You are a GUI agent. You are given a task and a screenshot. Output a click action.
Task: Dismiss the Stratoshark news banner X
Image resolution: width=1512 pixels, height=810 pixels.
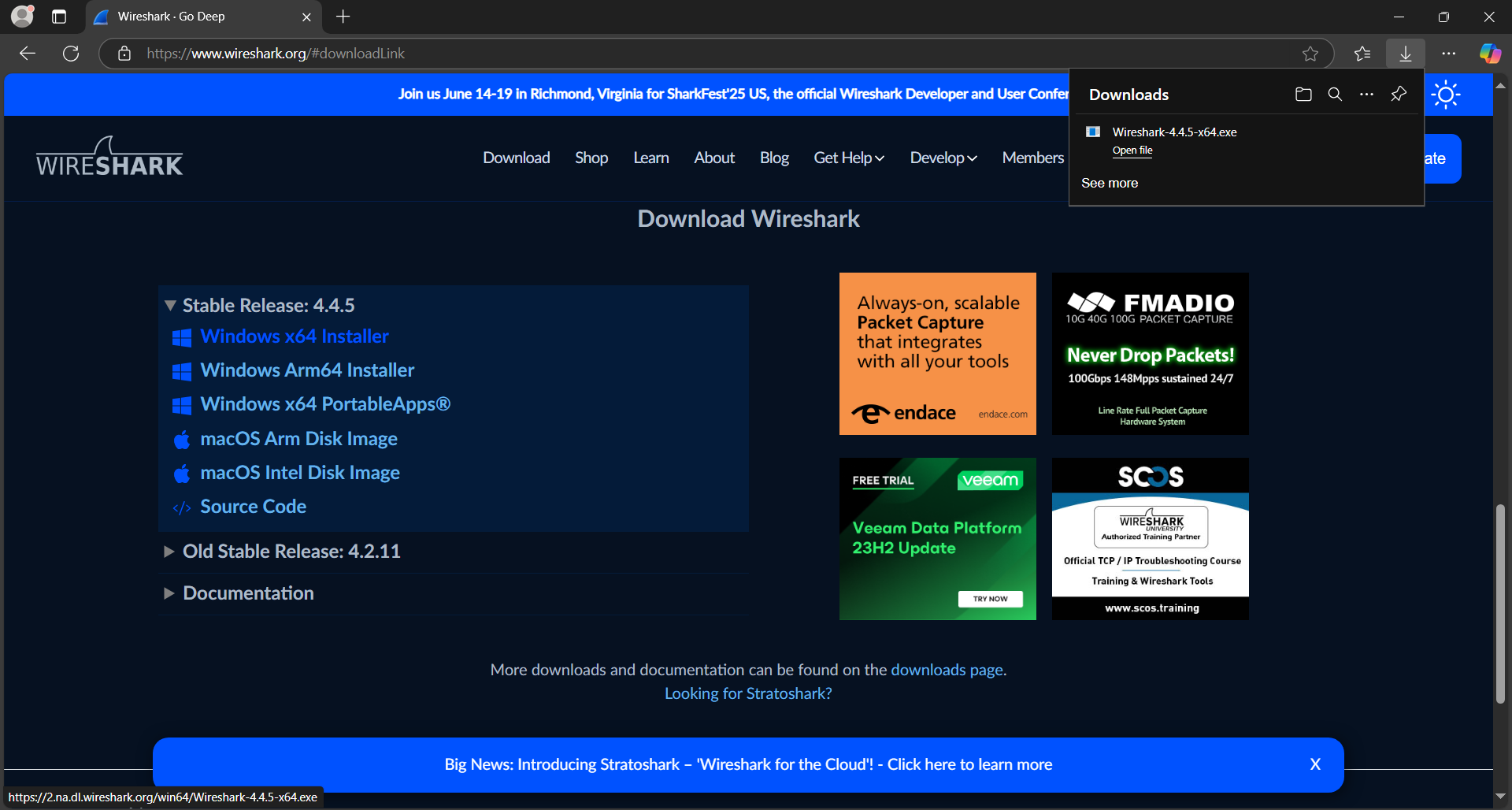pos(1315,764)
